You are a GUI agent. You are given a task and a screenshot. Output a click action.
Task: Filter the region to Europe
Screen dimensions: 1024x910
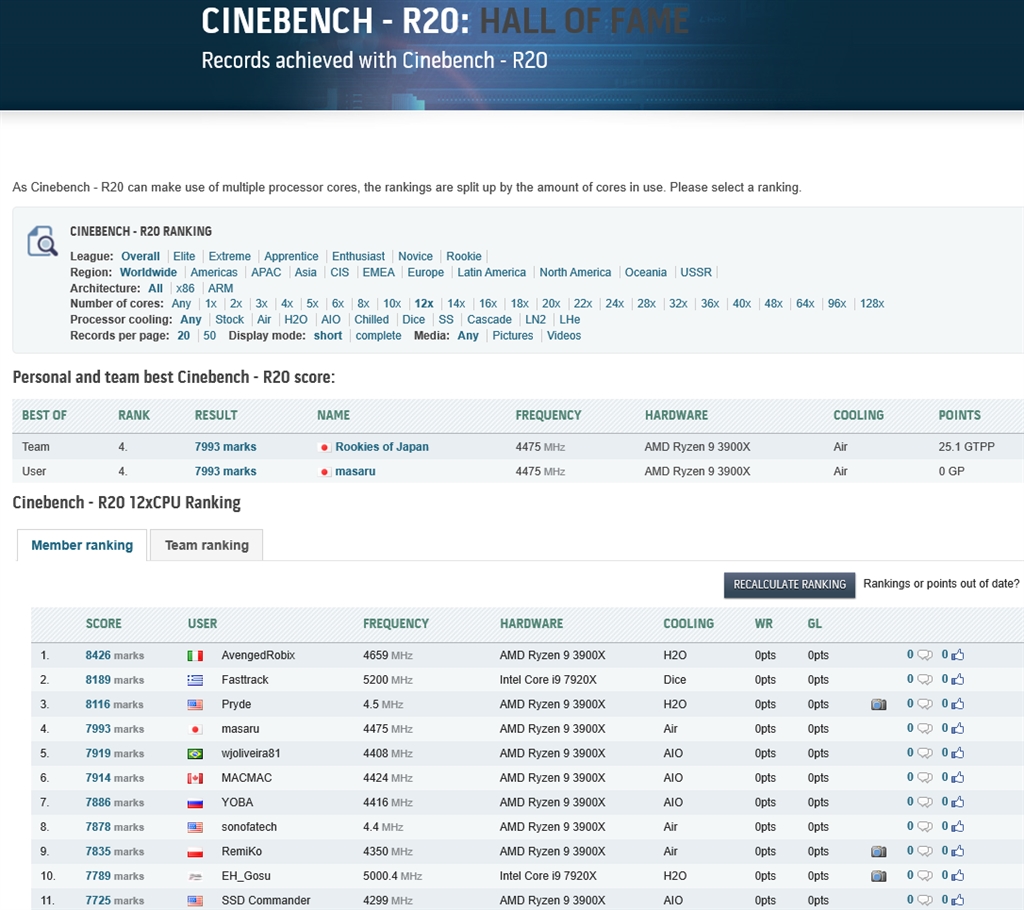coord(425,272)
